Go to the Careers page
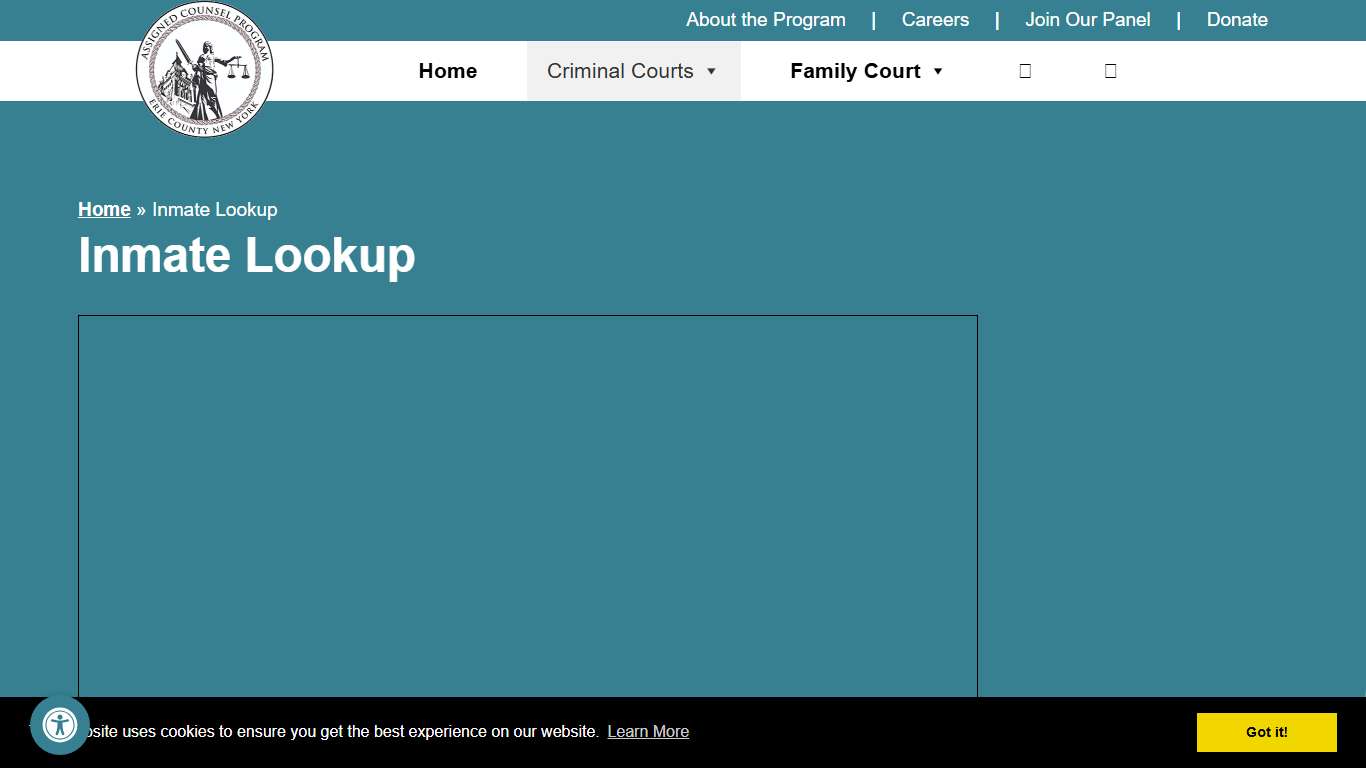This screenshot has width=1366, height=768. click(935, 20)
